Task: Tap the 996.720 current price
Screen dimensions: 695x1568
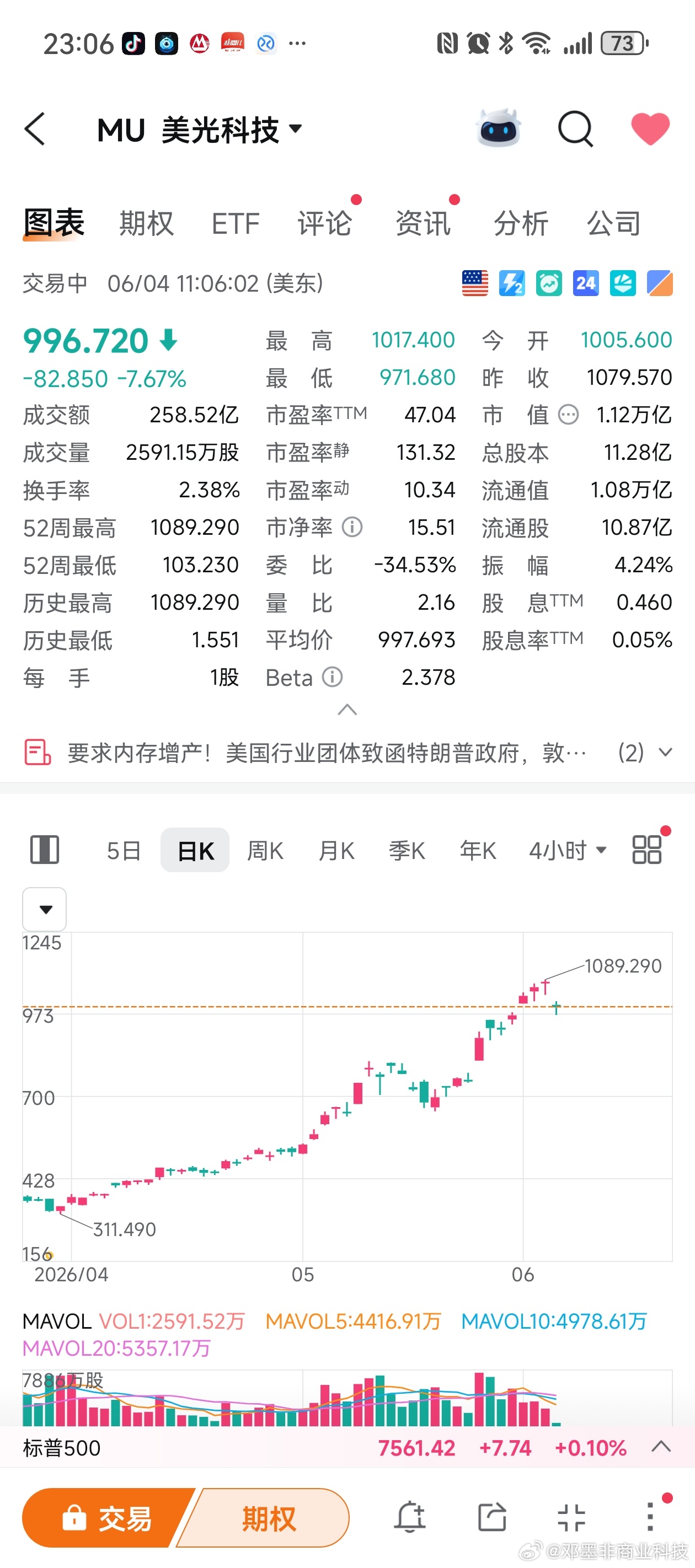Action: pyautogui.click(x=86, y=340)
